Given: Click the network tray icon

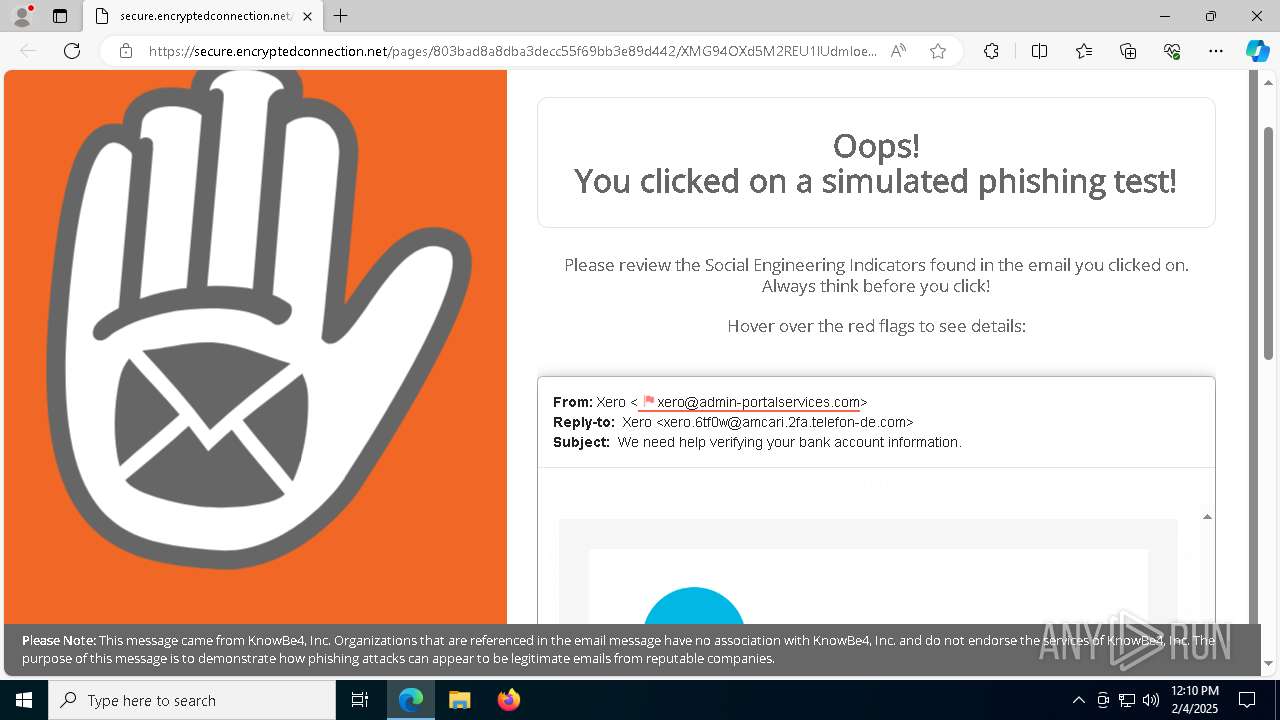Looking at the screenshot, I should tap(1127, 700).
